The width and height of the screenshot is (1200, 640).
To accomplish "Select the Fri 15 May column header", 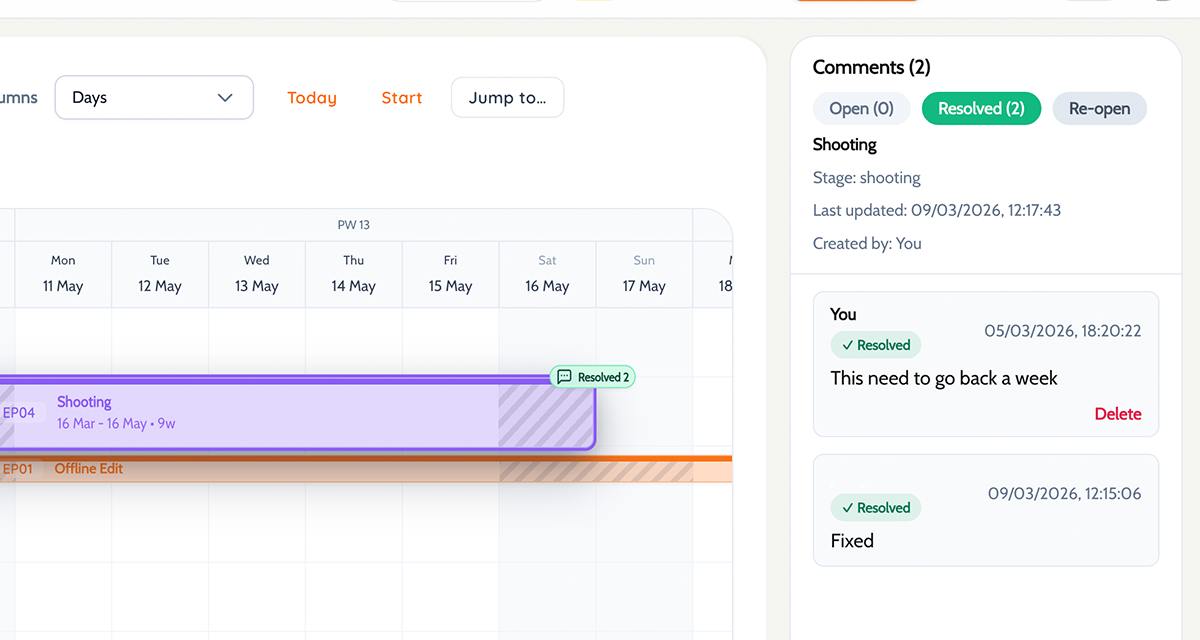I will (x=450, y=274).
